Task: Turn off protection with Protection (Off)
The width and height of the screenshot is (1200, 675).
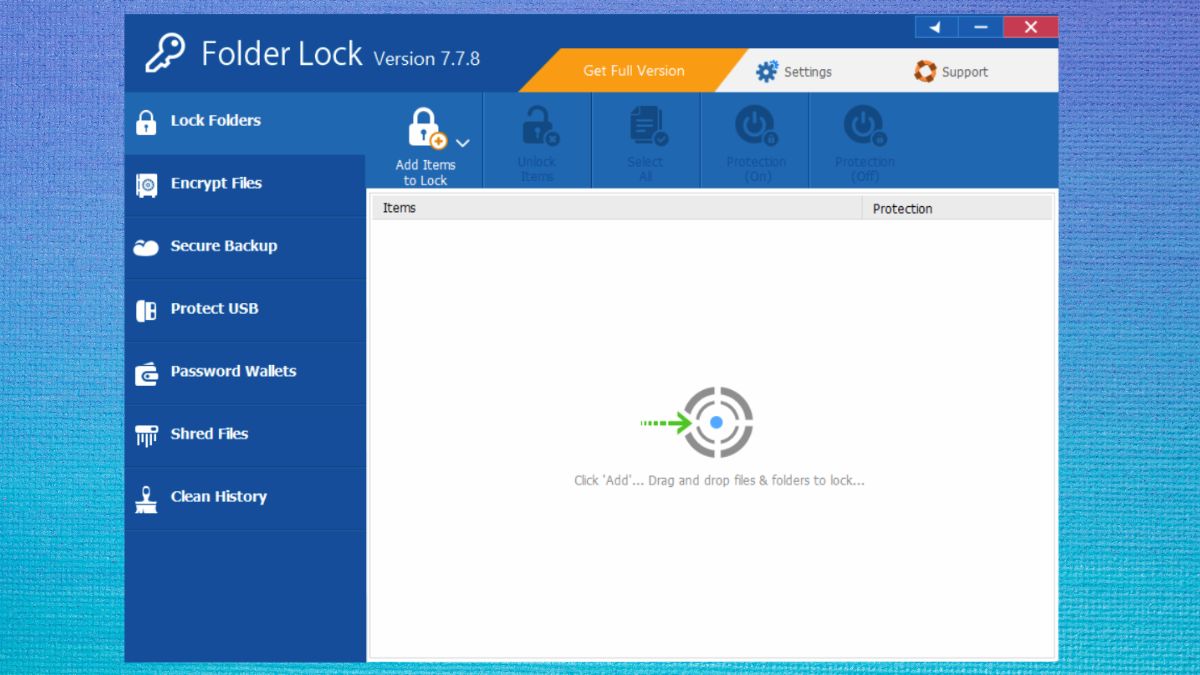Action: click(x=864, y=140)
